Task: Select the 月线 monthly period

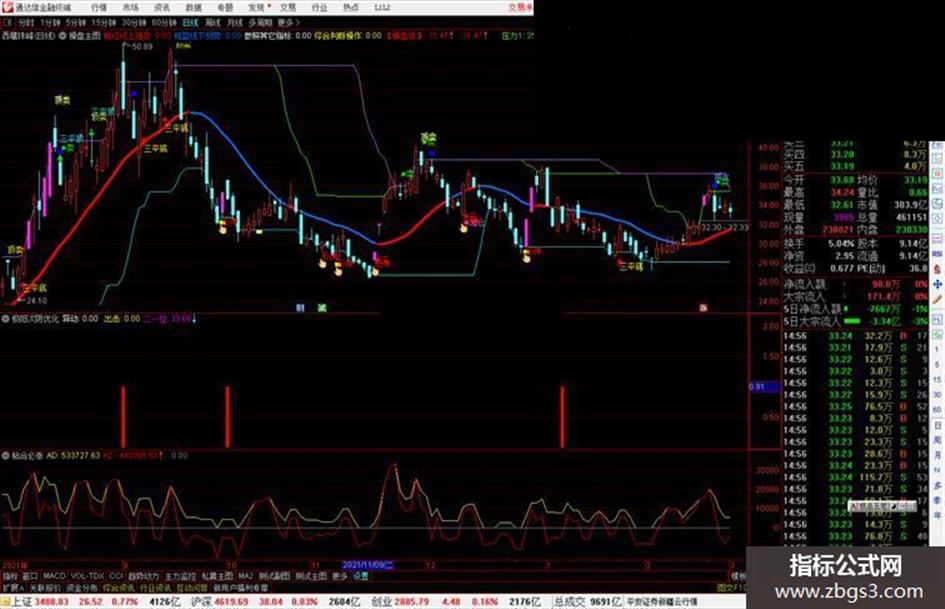Action: (x=234, y=22)
